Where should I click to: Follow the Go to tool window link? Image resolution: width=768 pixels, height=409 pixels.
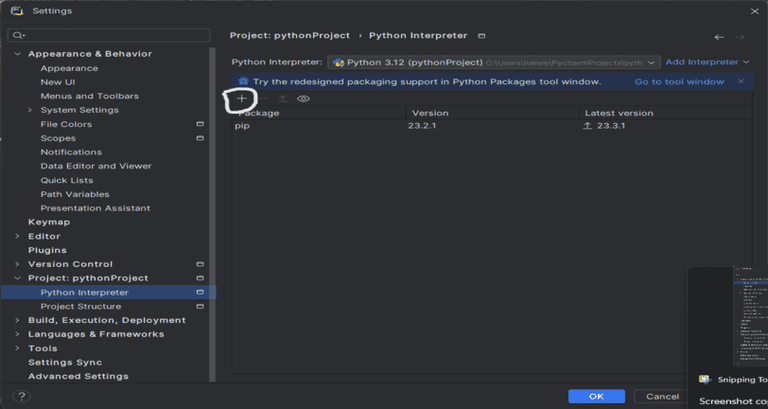[679, 82]
